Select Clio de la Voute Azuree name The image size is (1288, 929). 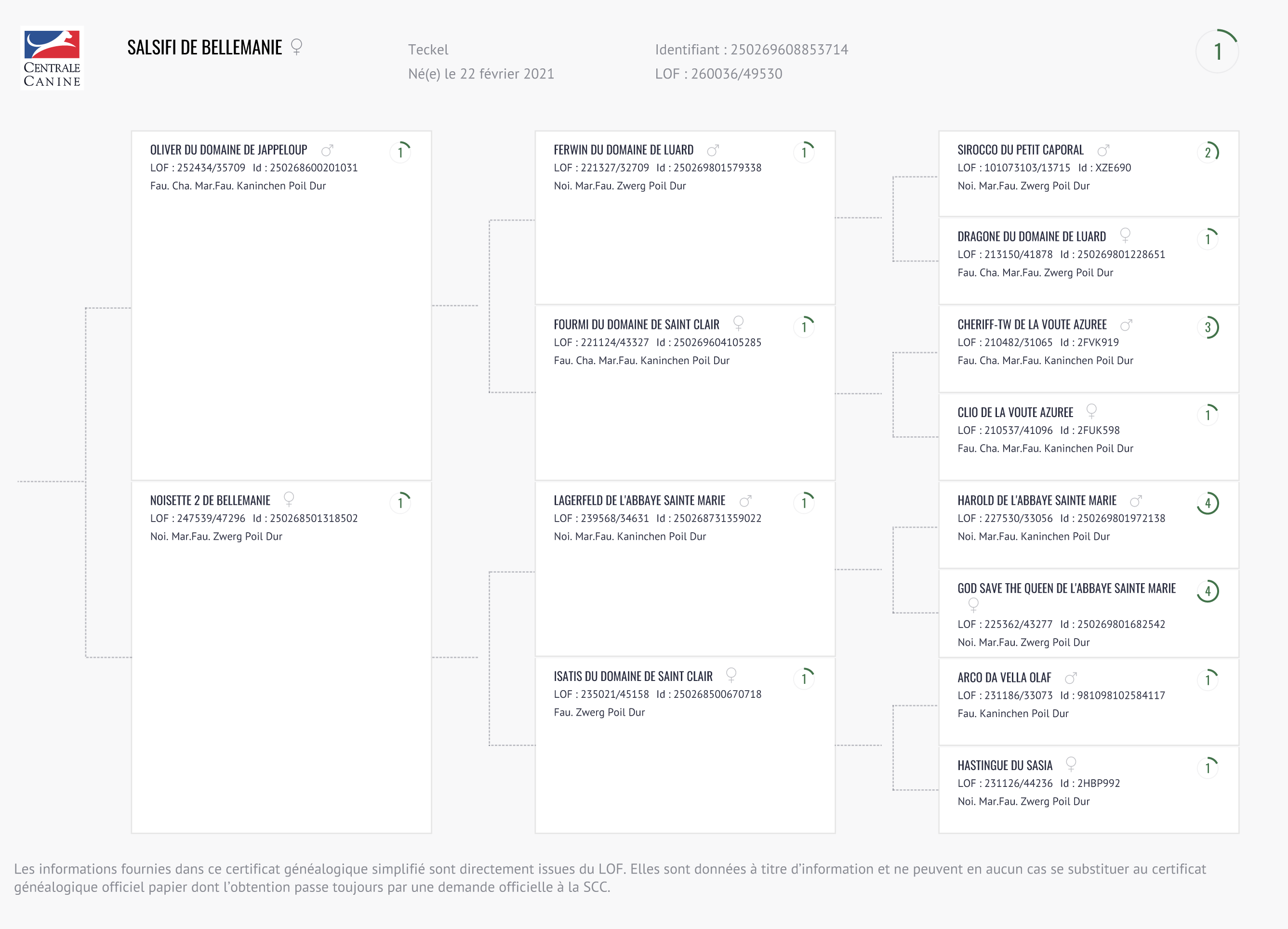click(1015, 413)
